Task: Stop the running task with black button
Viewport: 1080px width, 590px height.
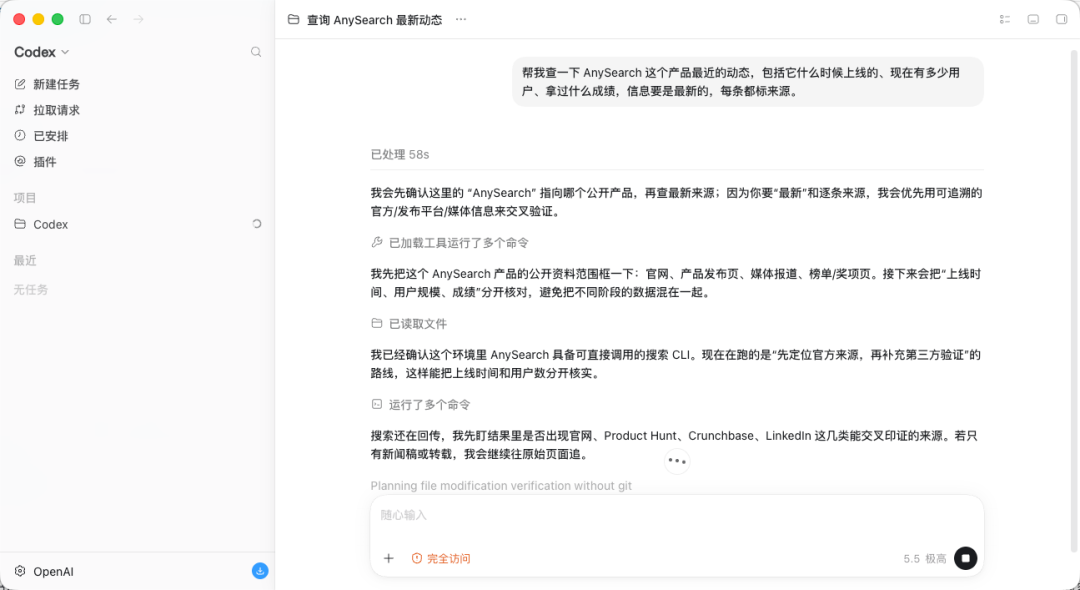Action: tap(965, 558)
